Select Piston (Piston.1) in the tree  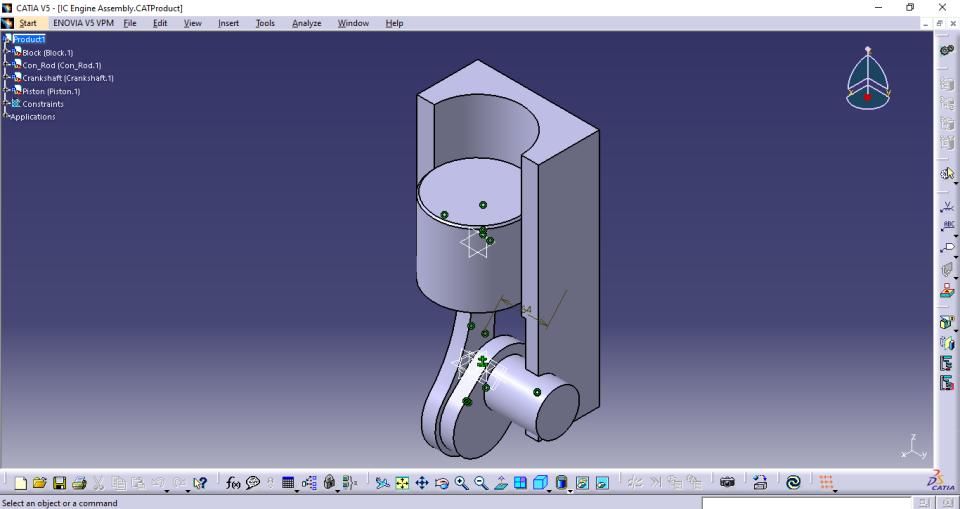[x=50, y=91]
